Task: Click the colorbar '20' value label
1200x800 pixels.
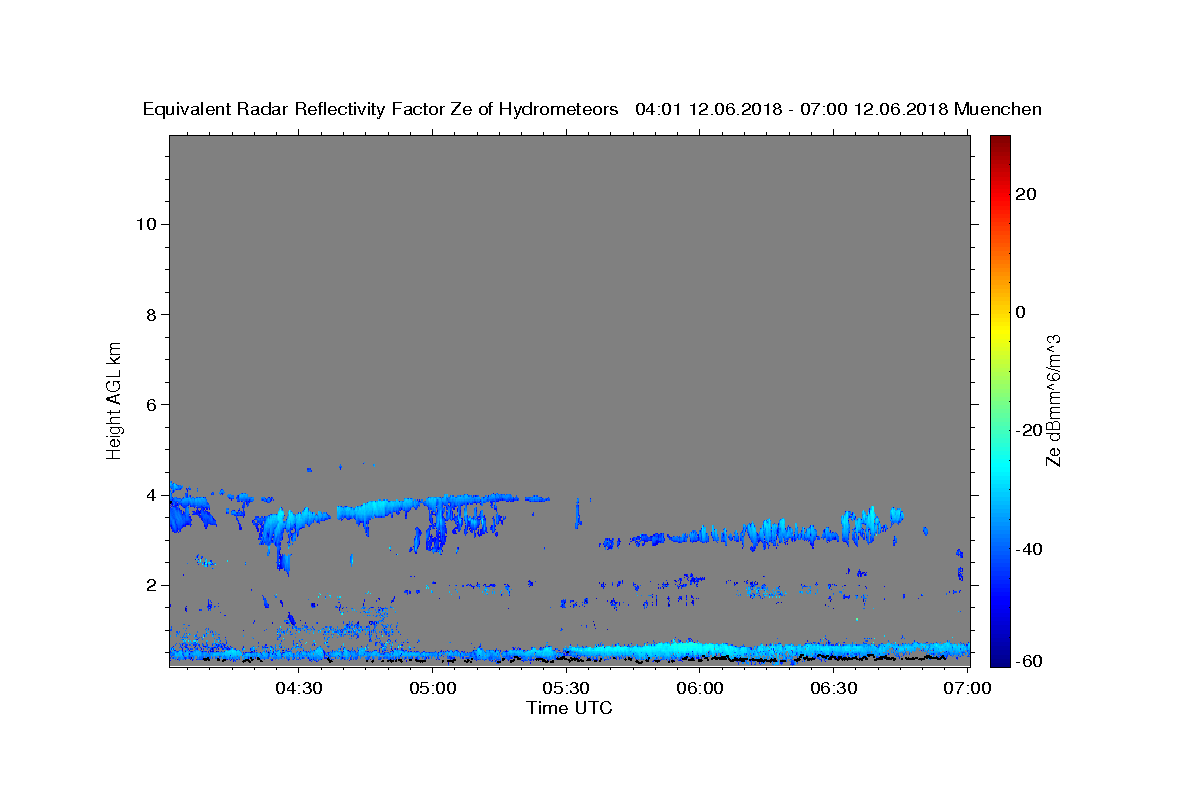Action: tap(1026, 194)
